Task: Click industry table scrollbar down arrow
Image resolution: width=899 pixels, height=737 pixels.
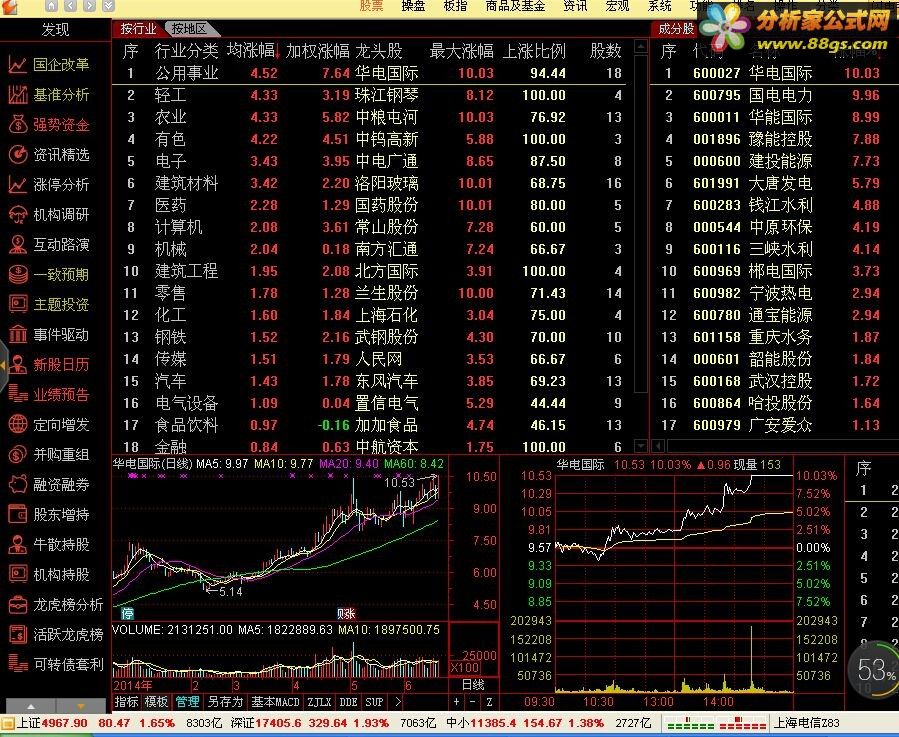Action: [641, 446]
